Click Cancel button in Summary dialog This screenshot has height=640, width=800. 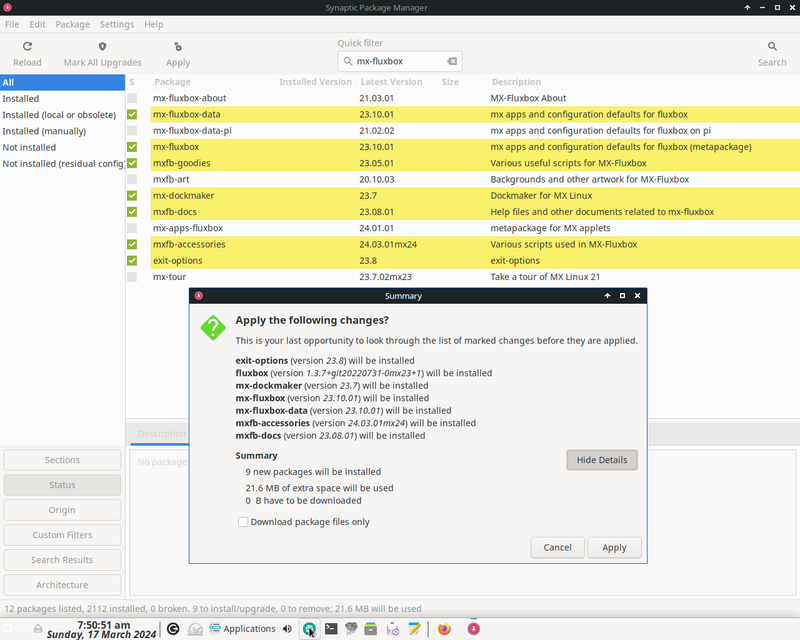tap(558, 548)
